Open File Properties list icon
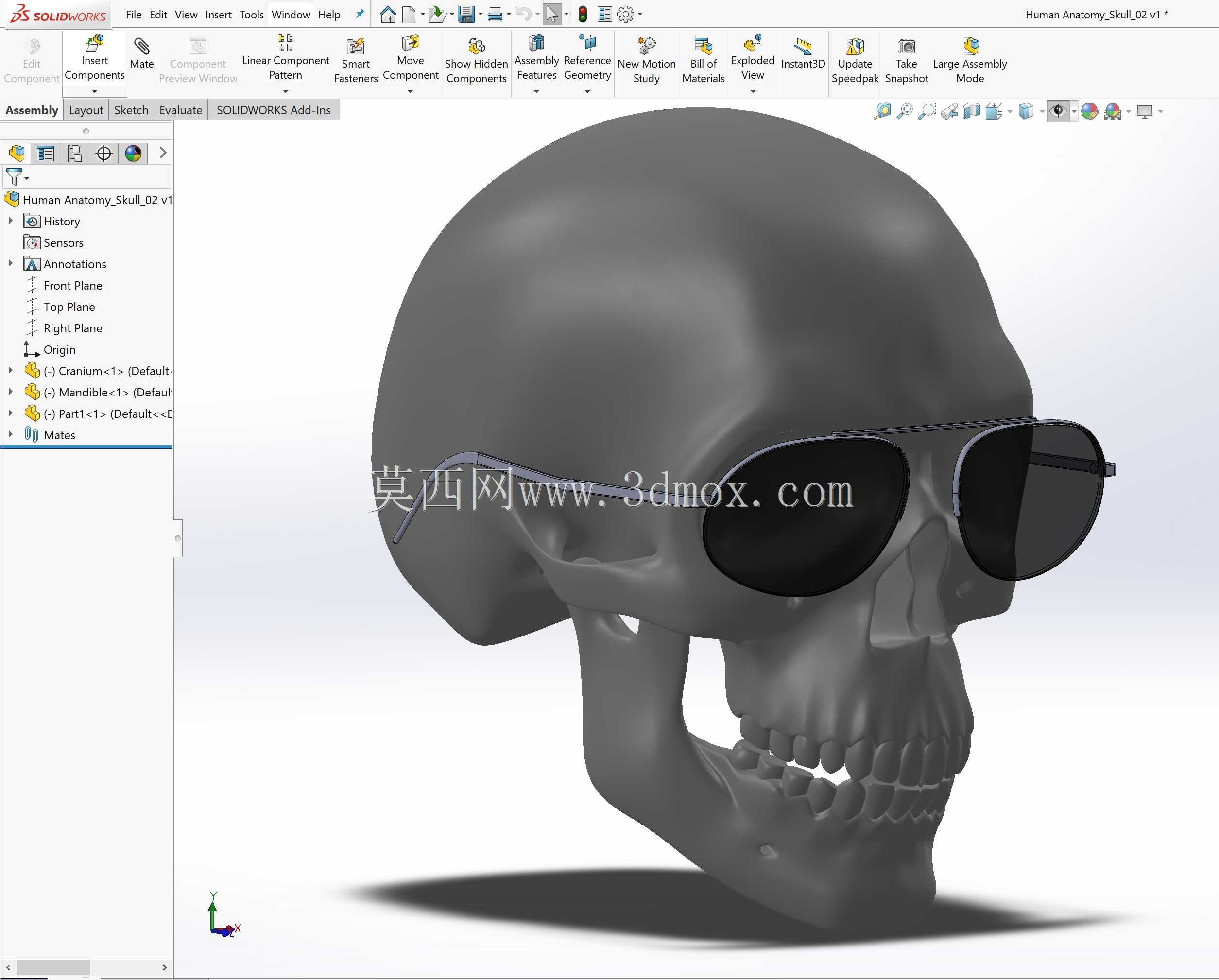Image resolution: width=1219 pixels, height=980 pixels. click(x=604, y=14)
